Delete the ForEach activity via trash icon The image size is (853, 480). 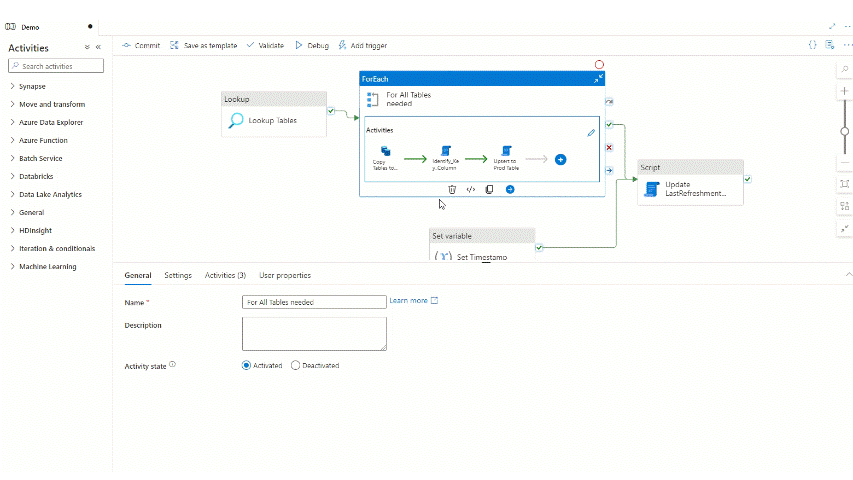click(x=452, y=189)
